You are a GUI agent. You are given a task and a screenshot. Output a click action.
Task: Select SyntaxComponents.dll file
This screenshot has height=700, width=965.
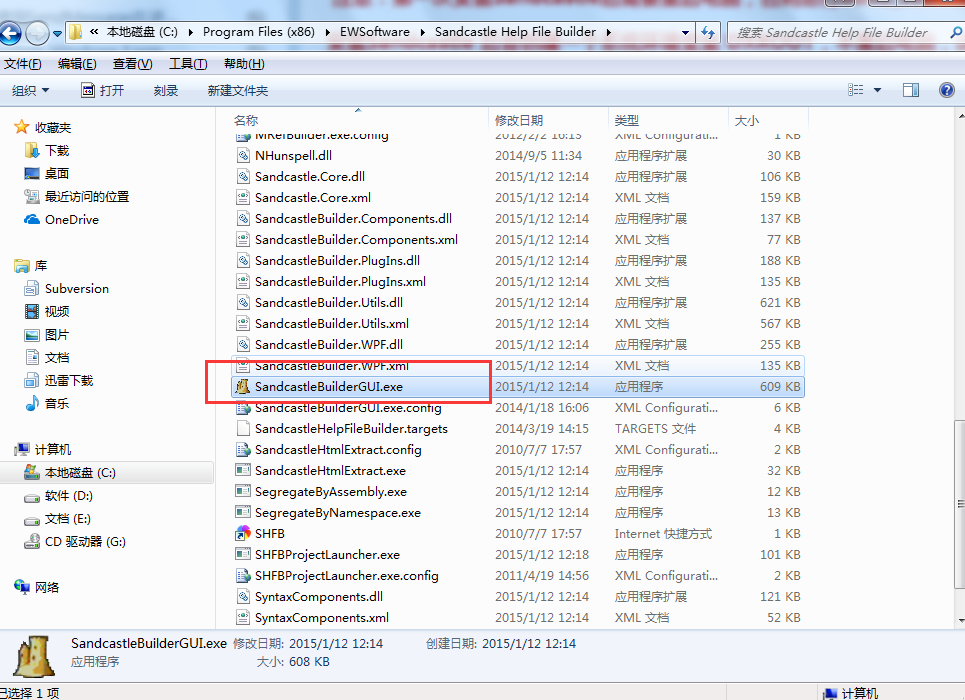point(518,597)
